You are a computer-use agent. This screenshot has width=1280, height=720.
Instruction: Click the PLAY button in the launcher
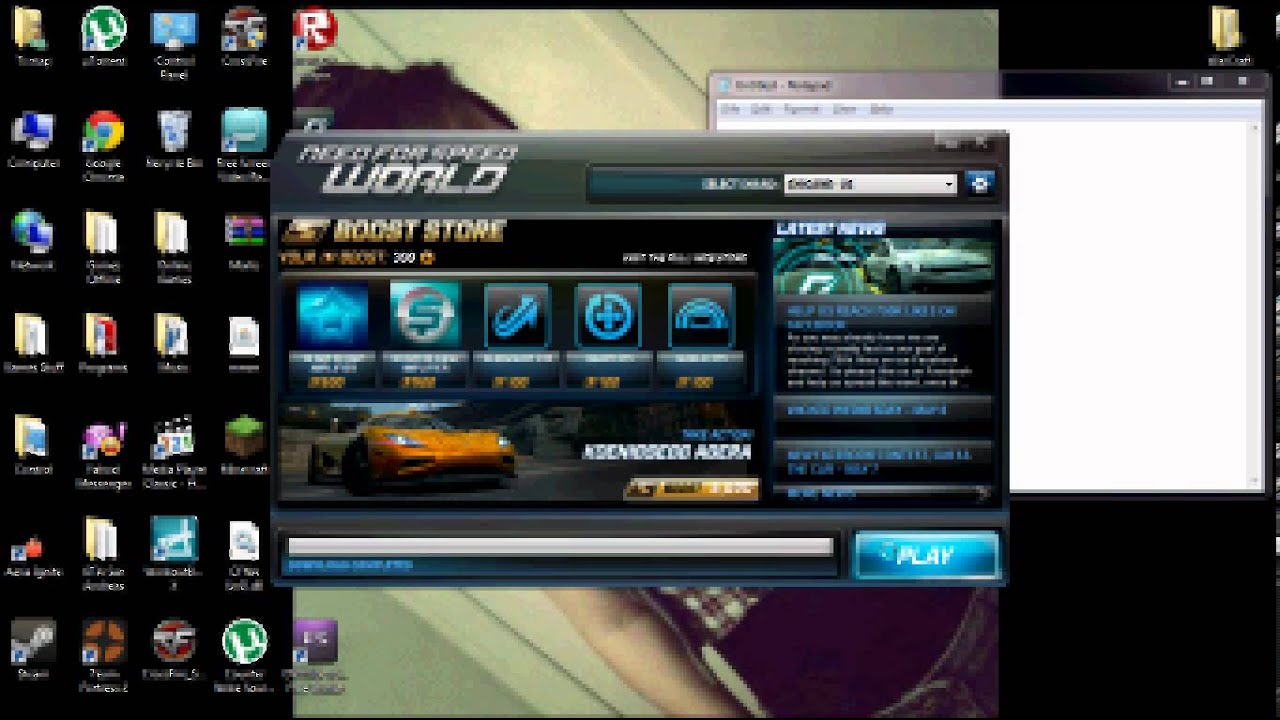(926, 555)
